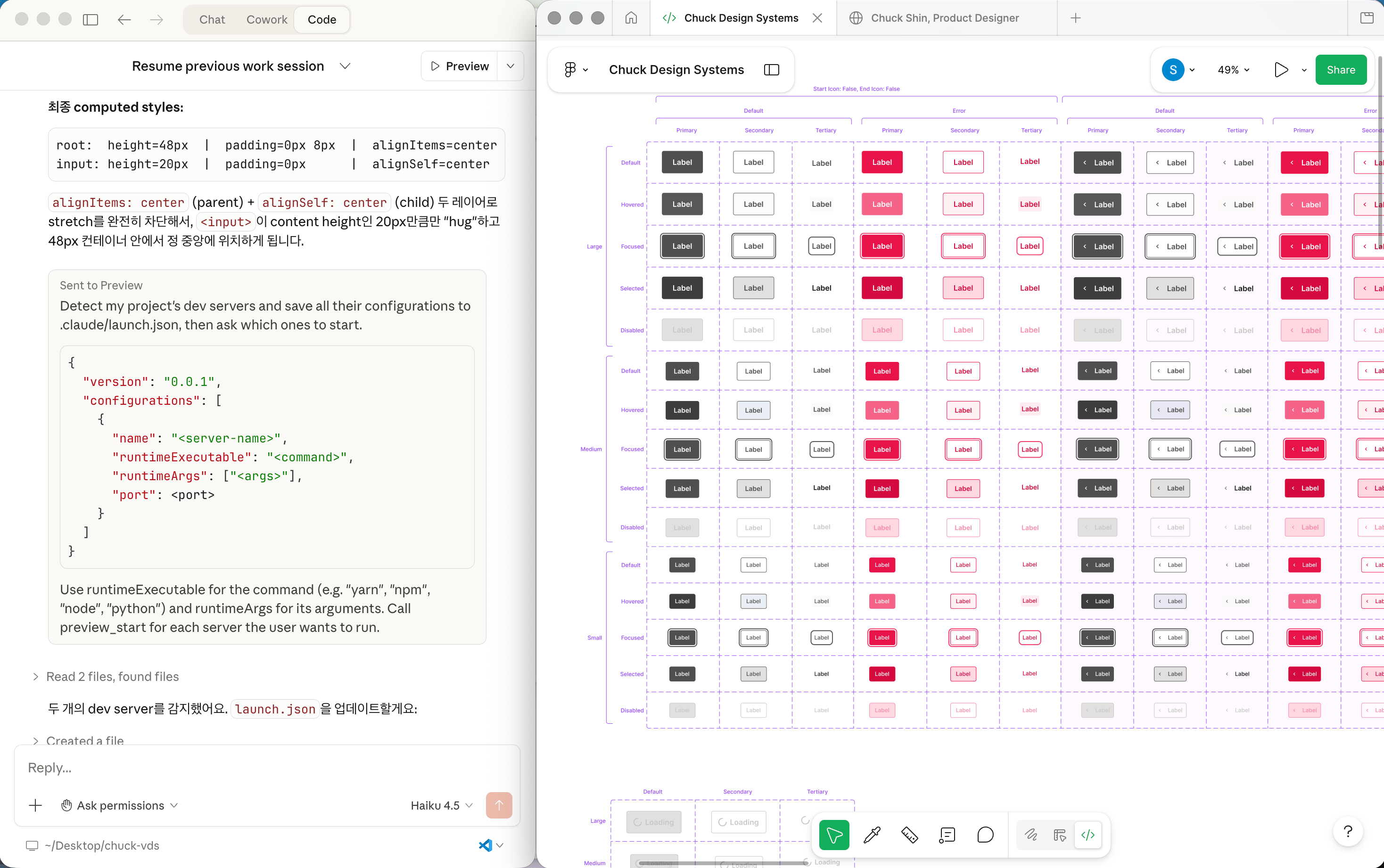Open 'Chuck Shin, Product Designer' tab
Screen dimensions: 1384x868
pos(945,18)
